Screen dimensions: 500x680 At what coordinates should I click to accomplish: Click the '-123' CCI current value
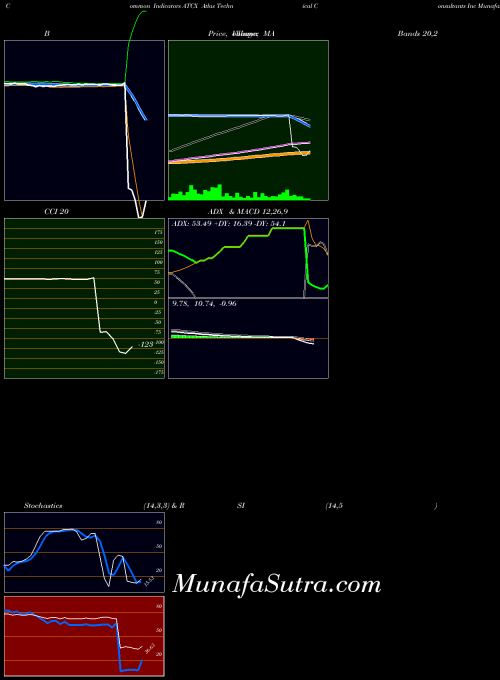click(146, 344)
